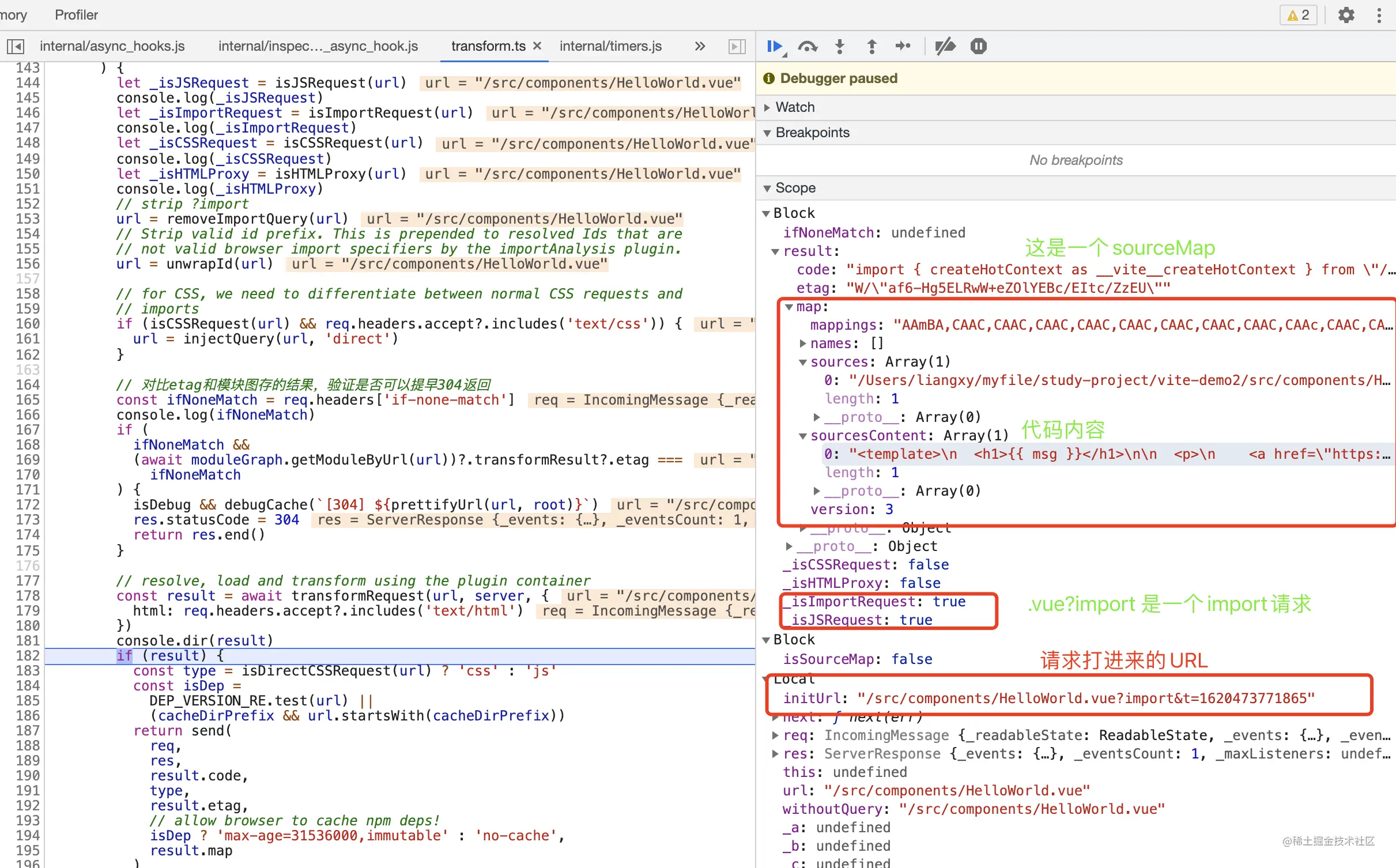Image resolution: width=1396 pixels, height=868 pixels.
Task: Open the DevTools more options menu
Action: point(1379,15)
